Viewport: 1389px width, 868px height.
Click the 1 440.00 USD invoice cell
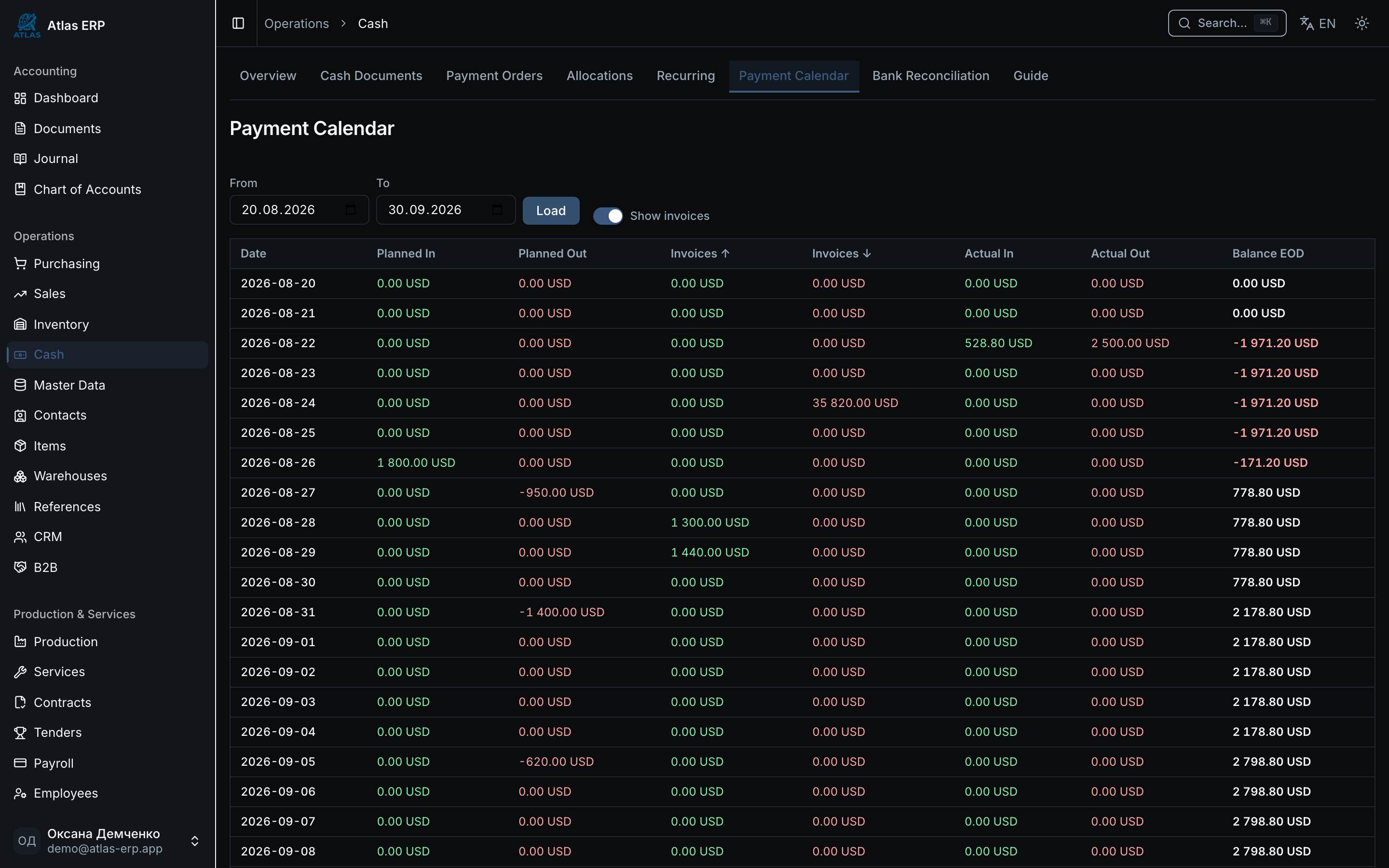pyautogui.click(x=710, y=552)
